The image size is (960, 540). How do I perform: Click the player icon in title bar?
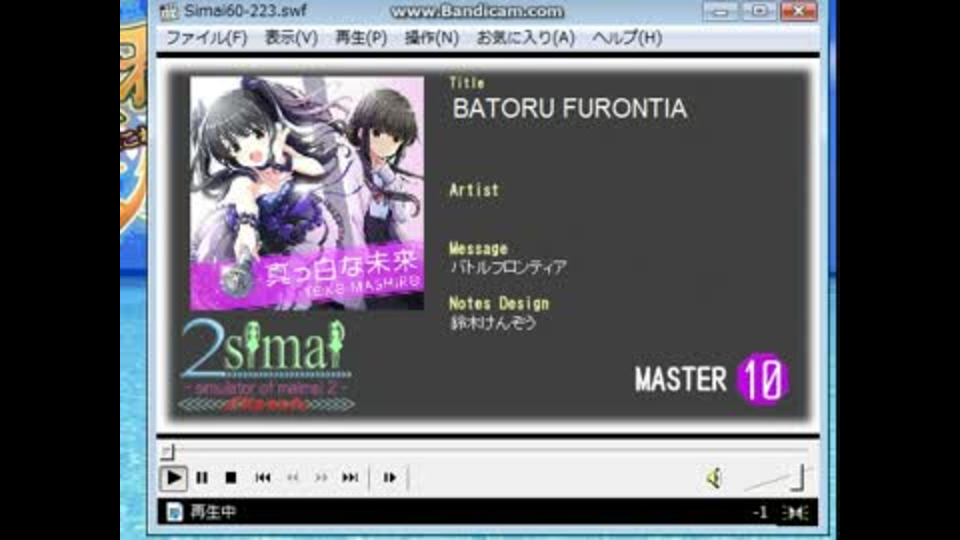coord(169,11)
